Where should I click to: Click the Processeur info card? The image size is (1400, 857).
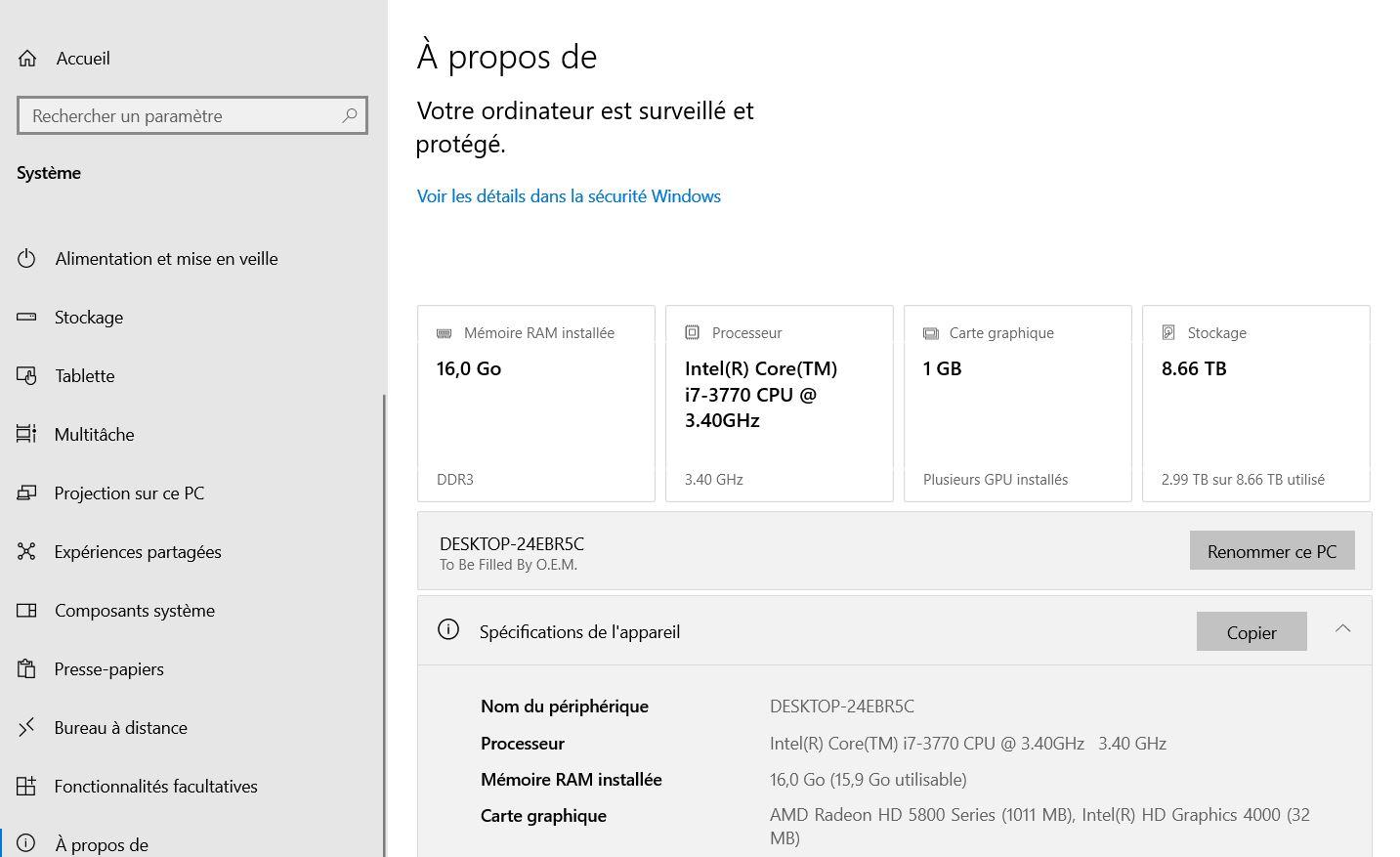click(x=779, y=404)
